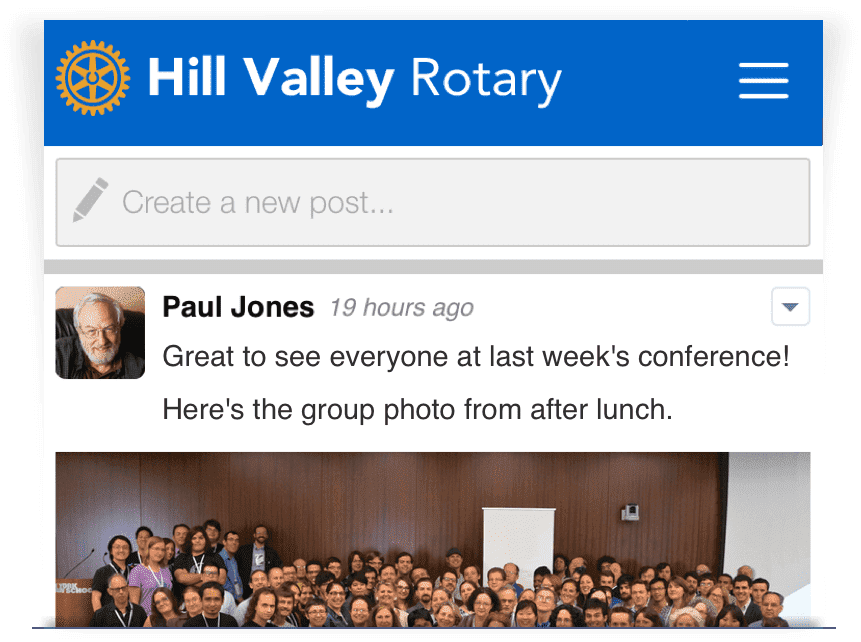The image size is (861, 642).
Task: Click the Rotary gear wheel logo
Action: 93,77
